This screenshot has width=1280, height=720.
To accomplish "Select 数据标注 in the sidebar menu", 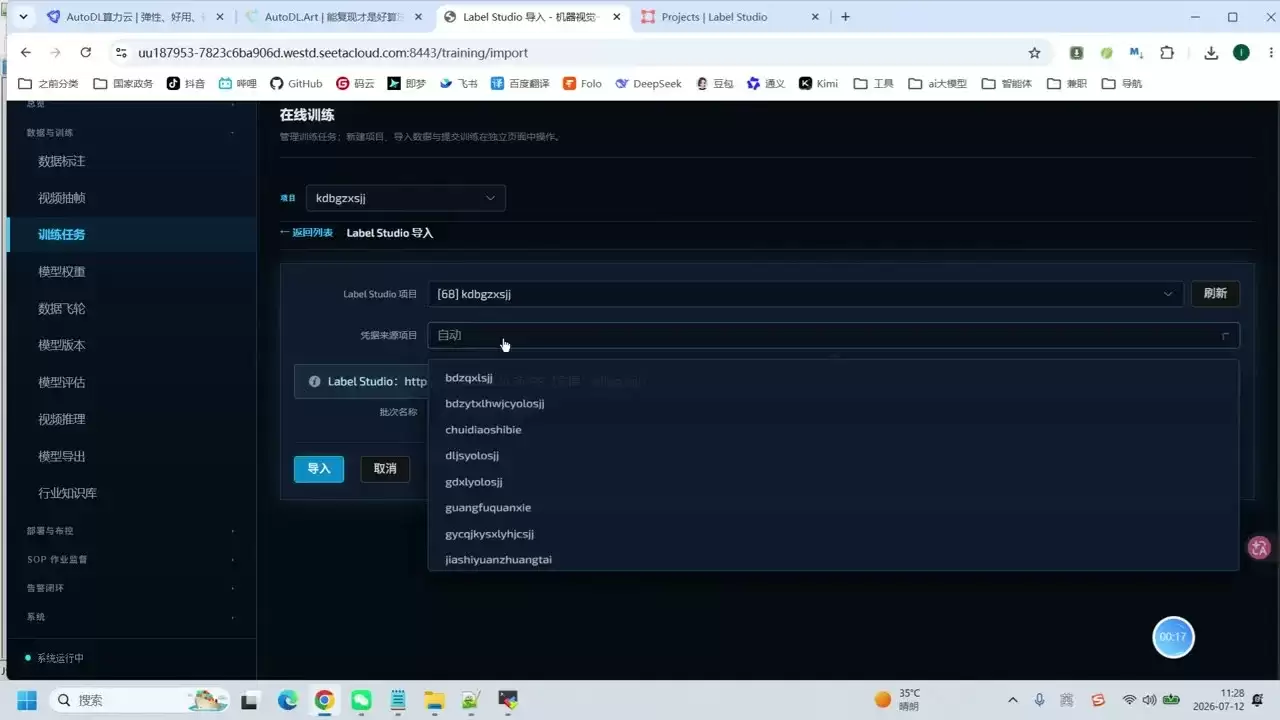I will (62, 161).
